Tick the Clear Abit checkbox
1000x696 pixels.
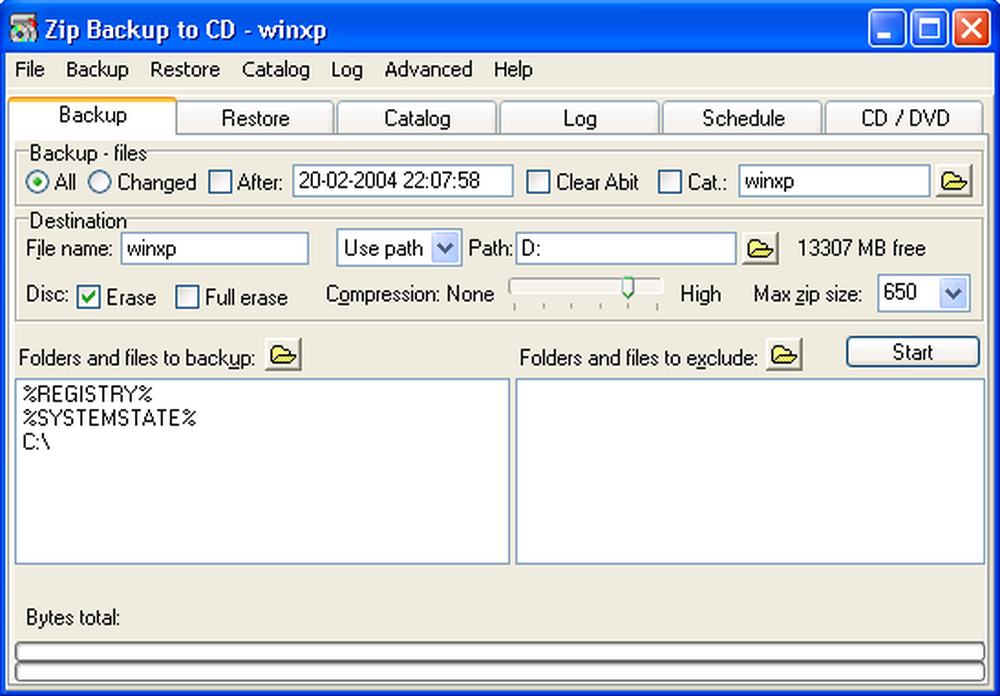coord(538,182)
